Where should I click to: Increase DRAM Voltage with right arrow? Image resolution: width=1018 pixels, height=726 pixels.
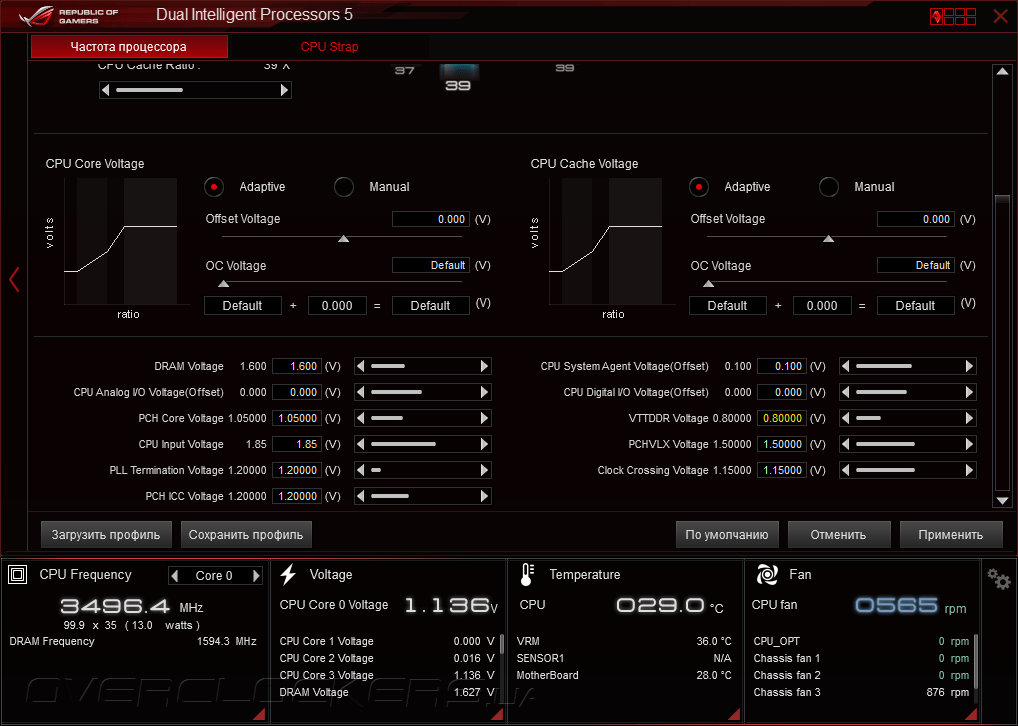coord(484,366)
